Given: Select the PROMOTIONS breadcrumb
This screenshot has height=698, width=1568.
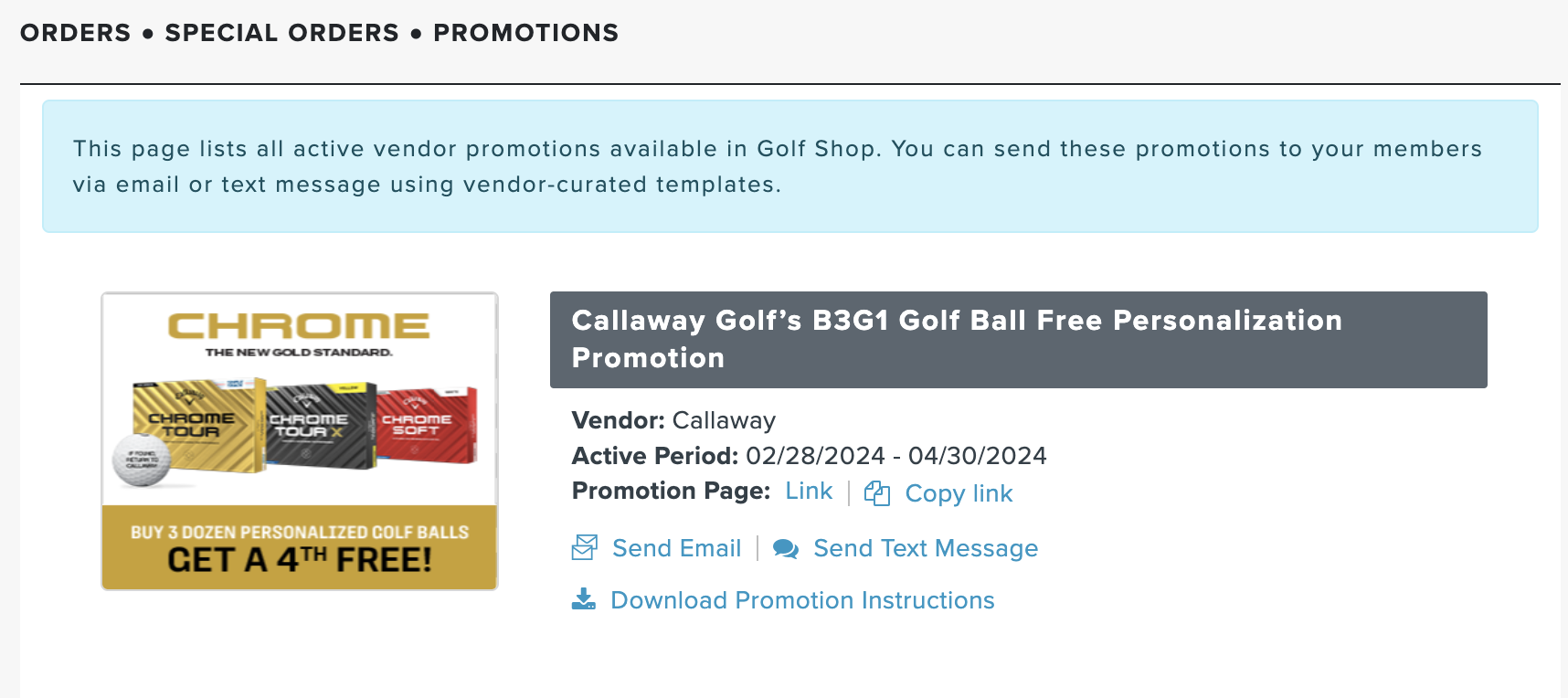Looking at the screenshot, I should [526, 33].
